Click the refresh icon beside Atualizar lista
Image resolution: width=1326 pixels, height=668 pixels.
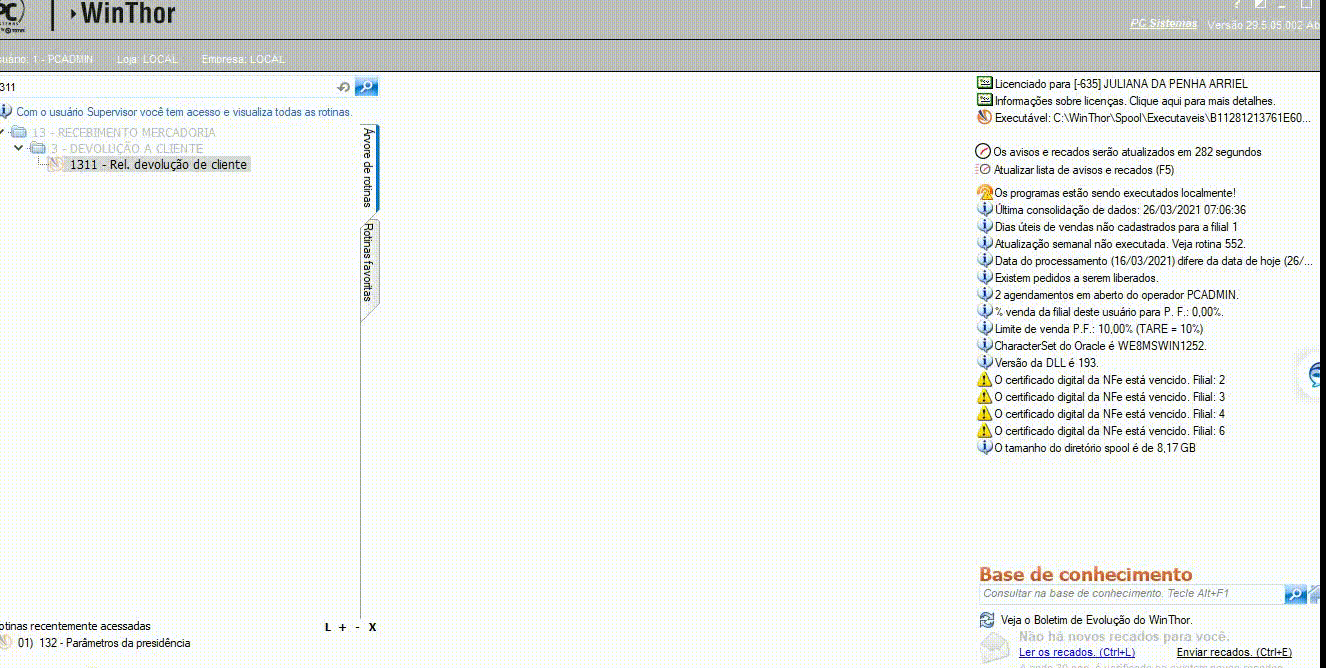[984, 170]
